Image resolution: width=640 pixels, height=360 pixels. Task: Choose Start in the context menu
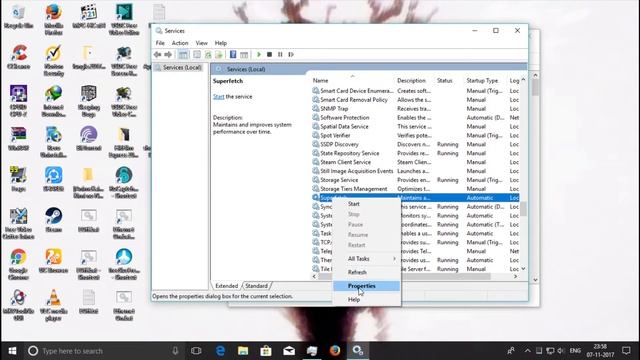click(x=354, y=204)
